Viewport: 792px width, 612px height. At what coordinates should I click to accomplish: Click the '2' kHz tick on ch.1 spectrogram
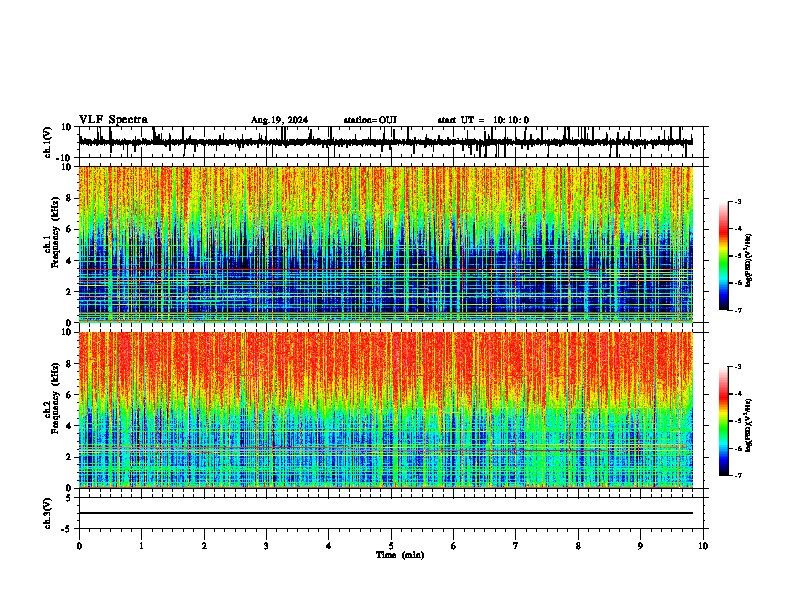(x=69, y=291)
